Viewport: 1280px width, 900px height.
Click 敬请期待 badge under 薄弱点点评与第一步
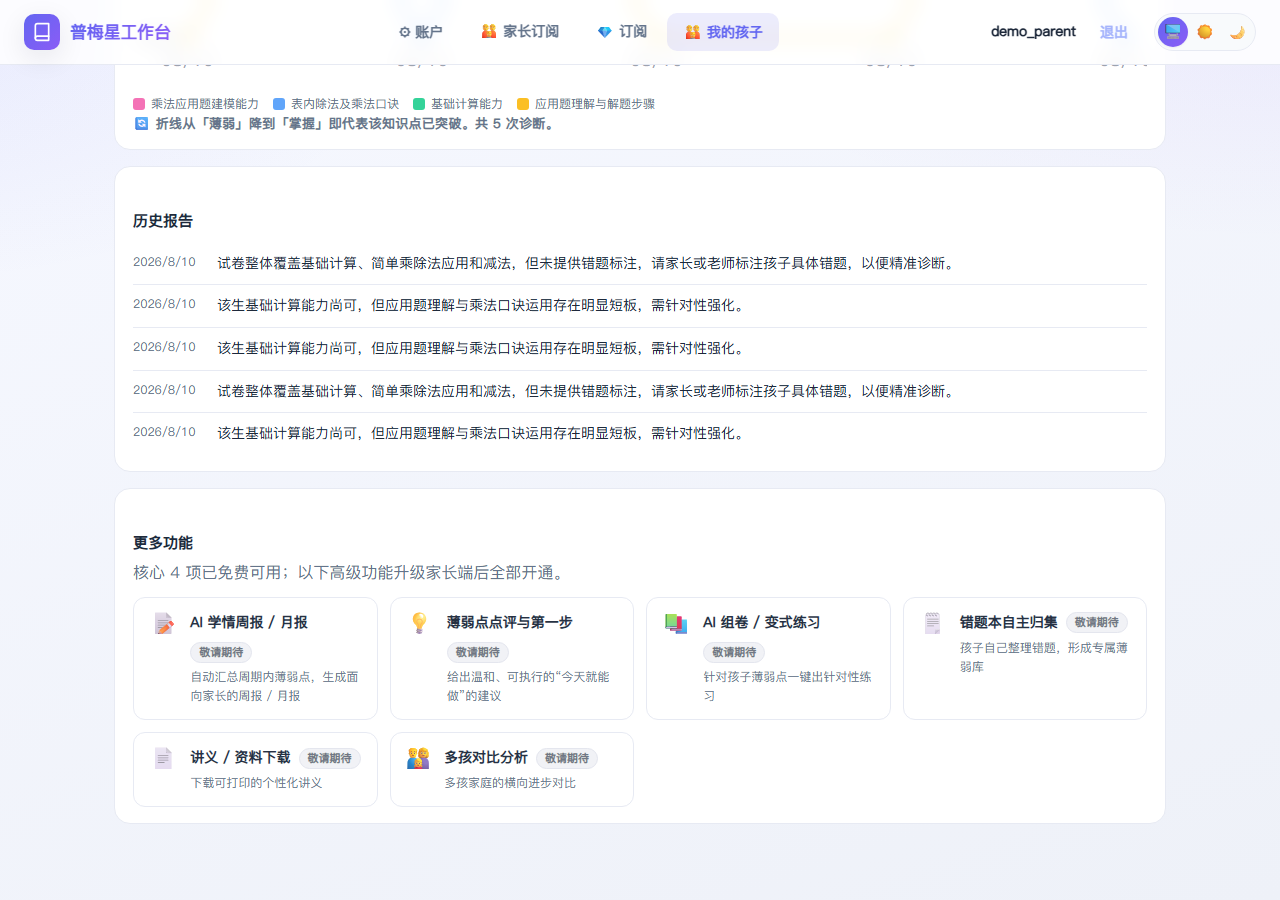click(478, 652)
